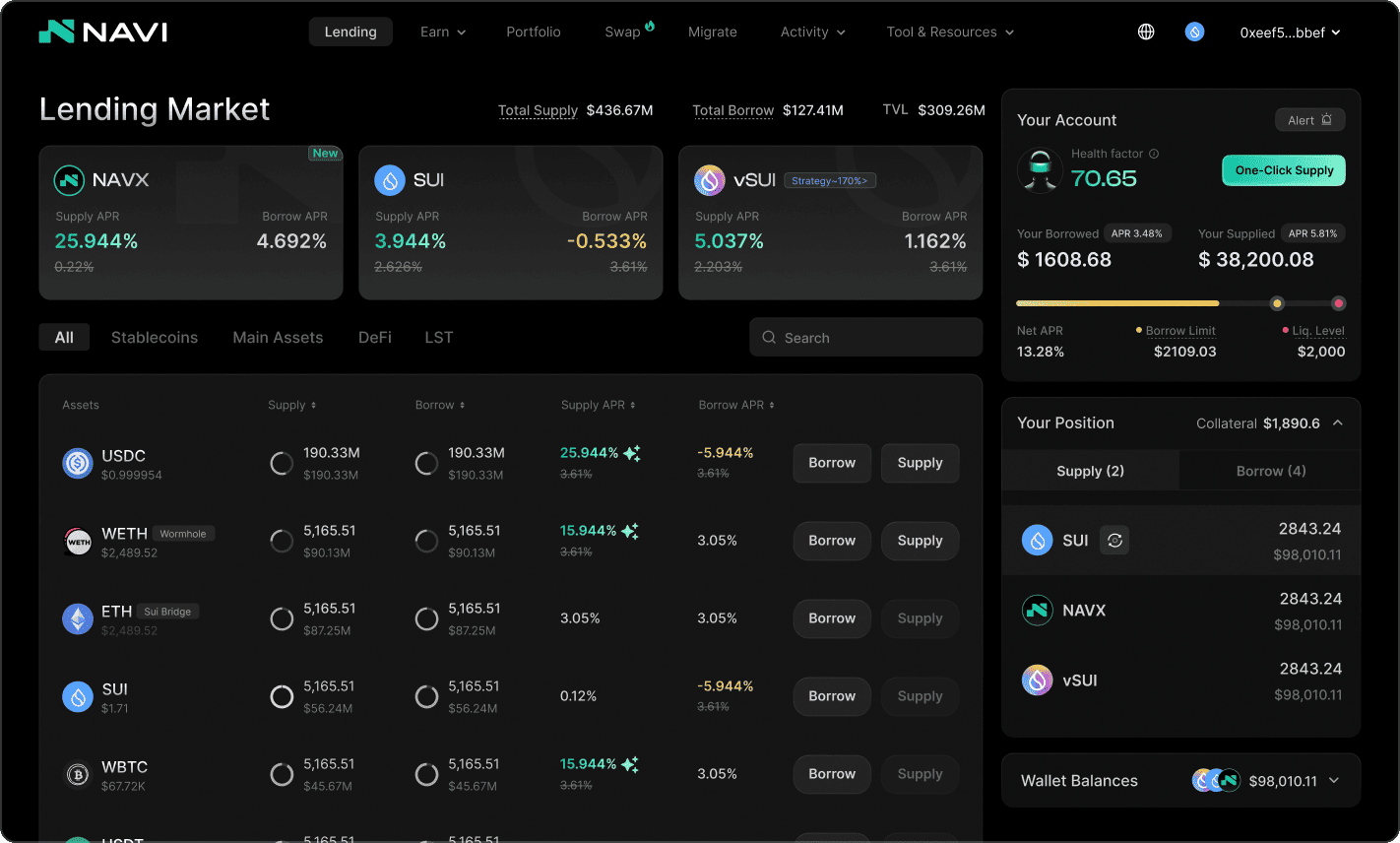Toggle sorting on the Supply column
Screen dimensions: 1400x843
coord(311,405)
